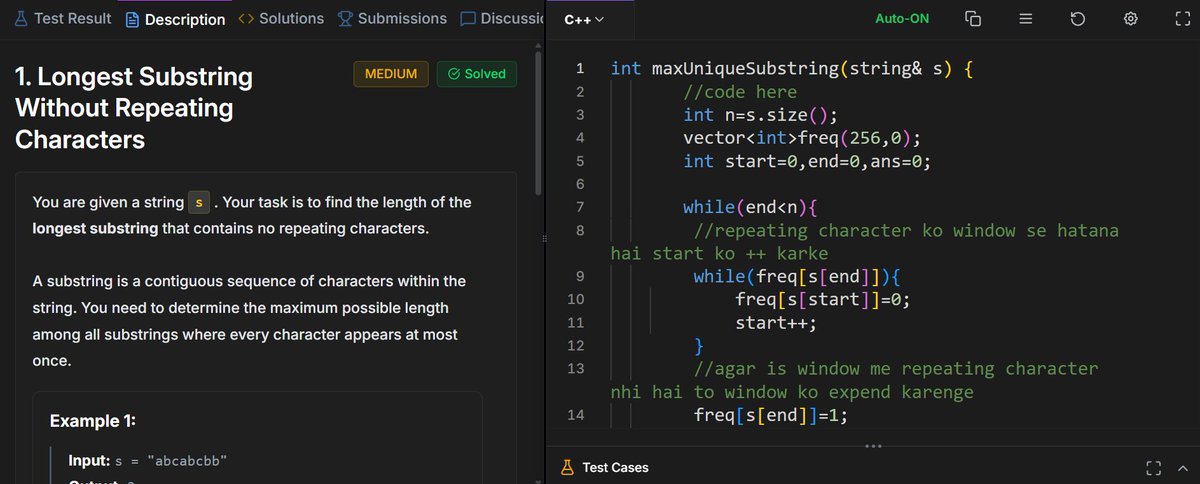
Task: Expand Test Cases panel to fullscreen icon
Action: (x=1153, y=467)
